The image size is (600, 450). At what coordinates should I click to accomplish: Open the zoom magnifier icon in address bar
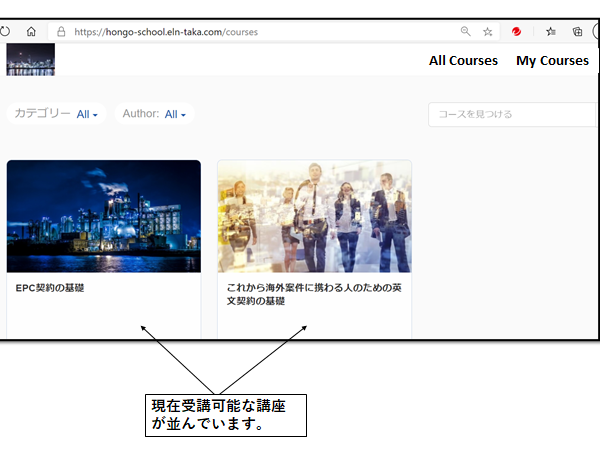click(x=465, y=31)
